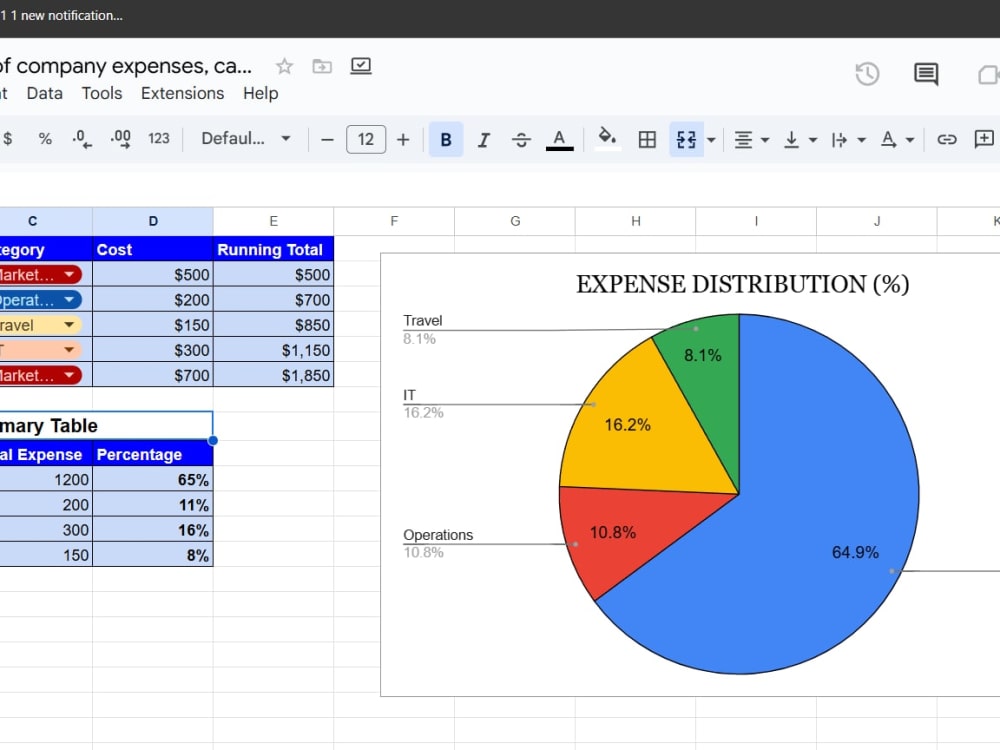Toggle merge cells button

pyautogui.click(x=686, y=140)
